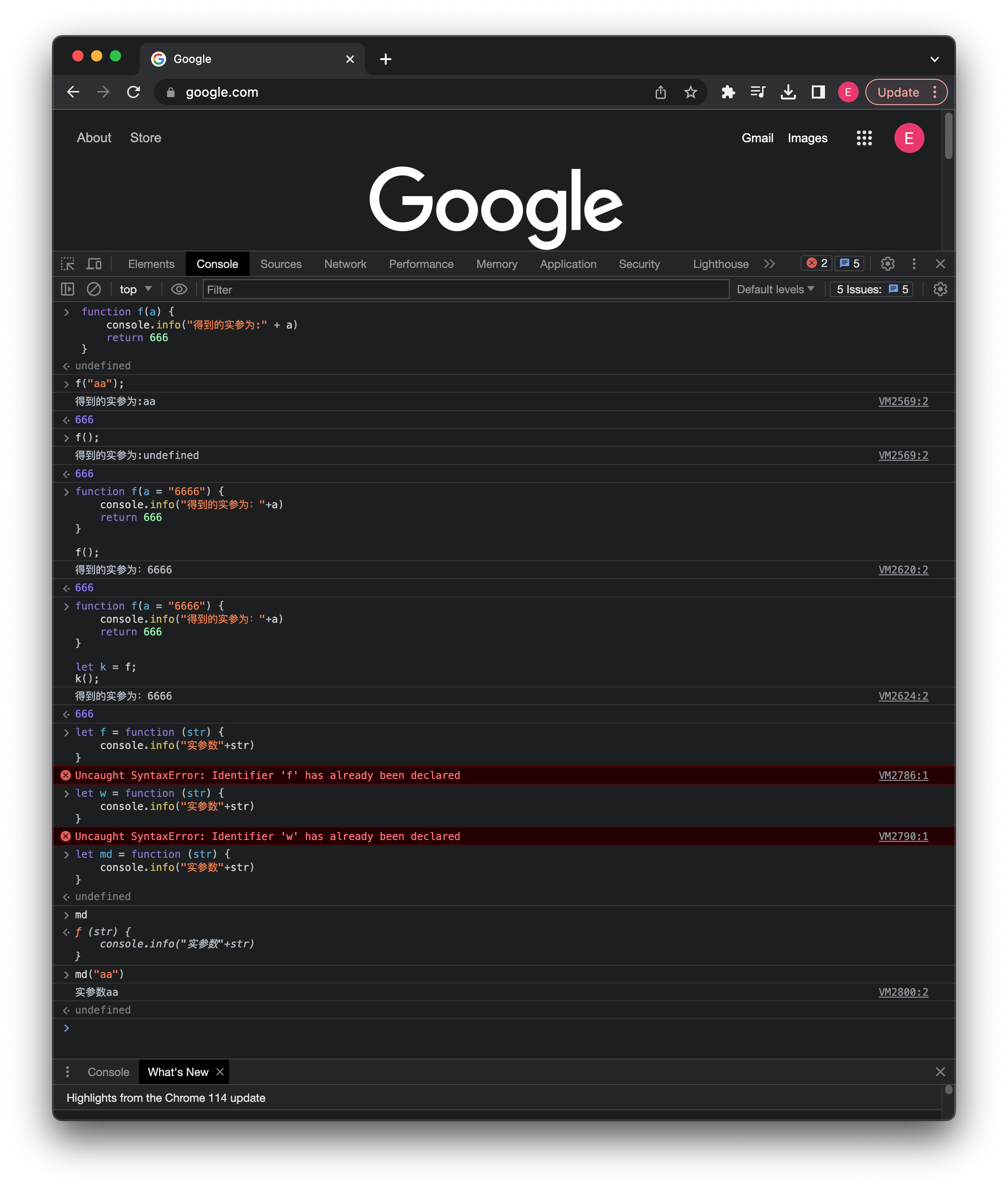Open the 5 Issues button in console toolbar
The height and width of the screenshot is (1190, 1008).
871,289
